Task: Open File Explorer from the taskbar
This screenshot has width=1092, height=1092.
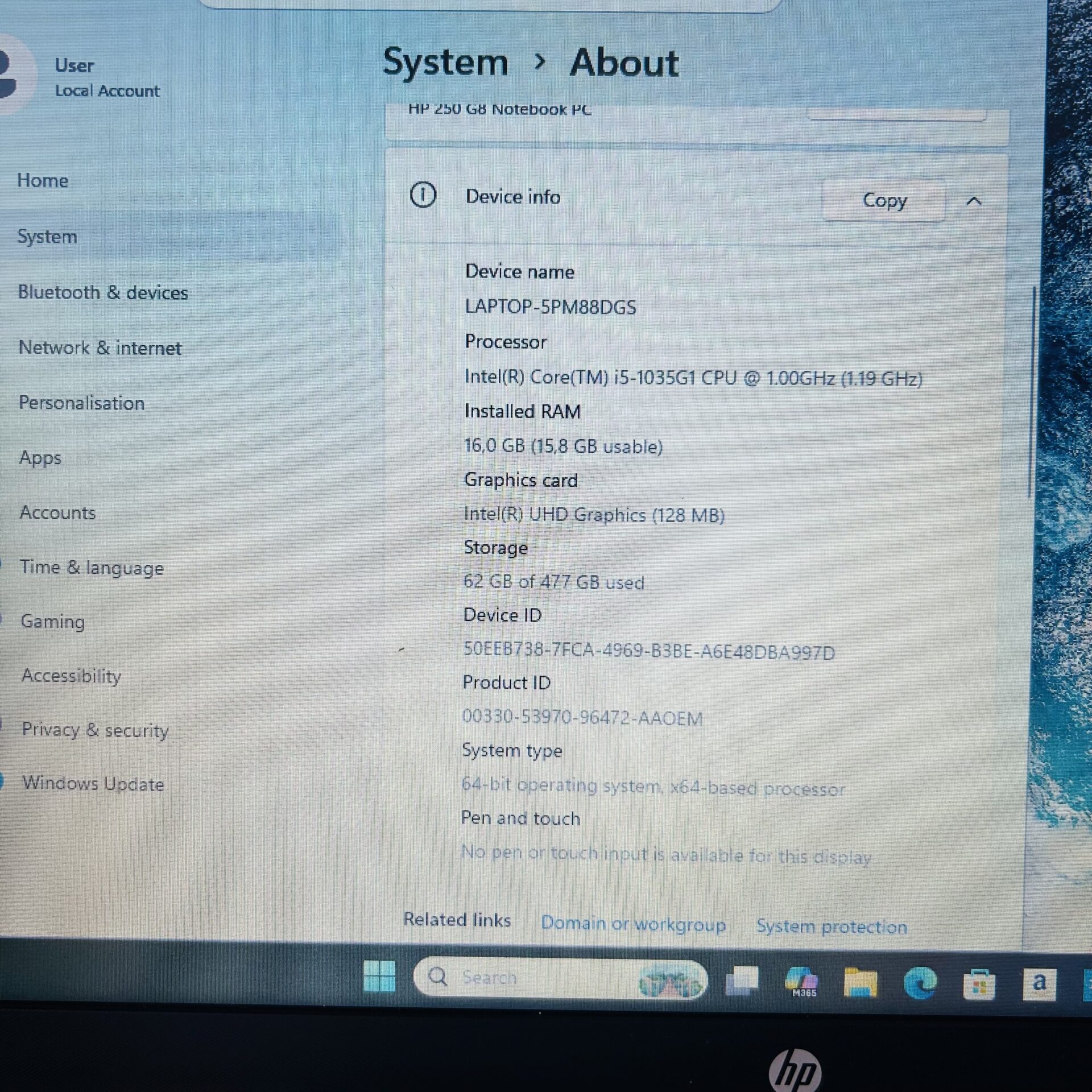Action: (x=860, y=982)
